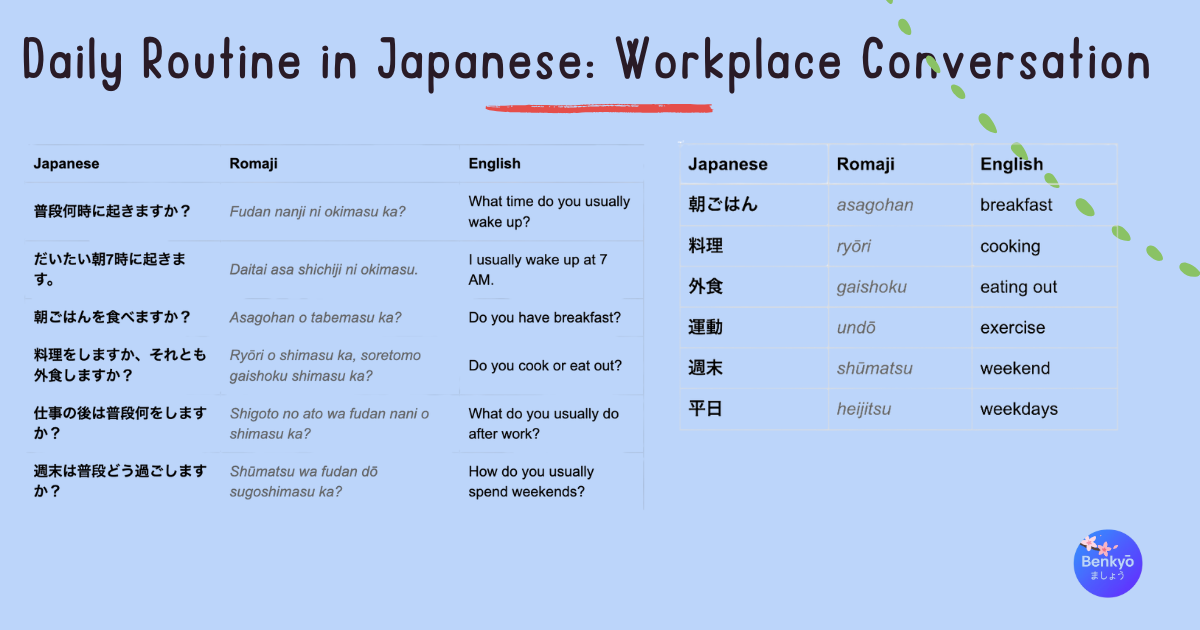Image resolution: width=1200 pixels, height=630 pixels.
Task: Click the 'asagohan' romaji cell
Action: [875, 205]
